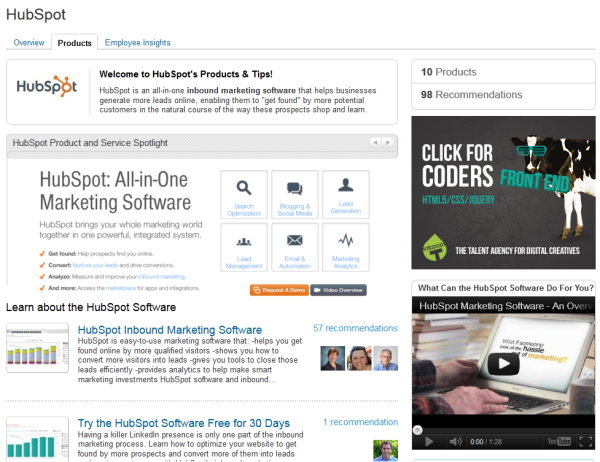Open video on YouTube via logo
This screenshot has height=462, width=600.
(x=559, y=441)
